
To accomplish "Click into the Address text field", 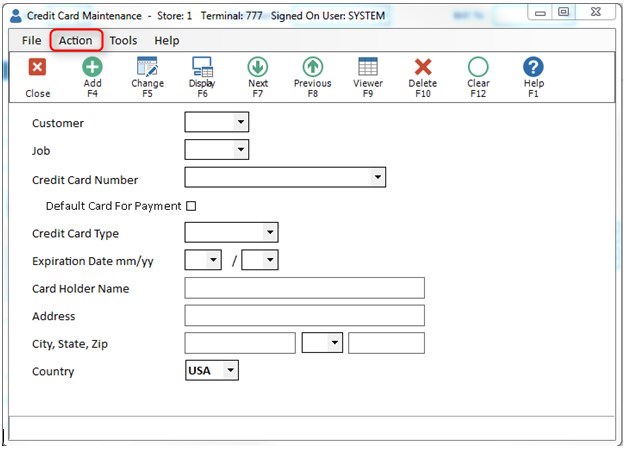I will point(304,316).
